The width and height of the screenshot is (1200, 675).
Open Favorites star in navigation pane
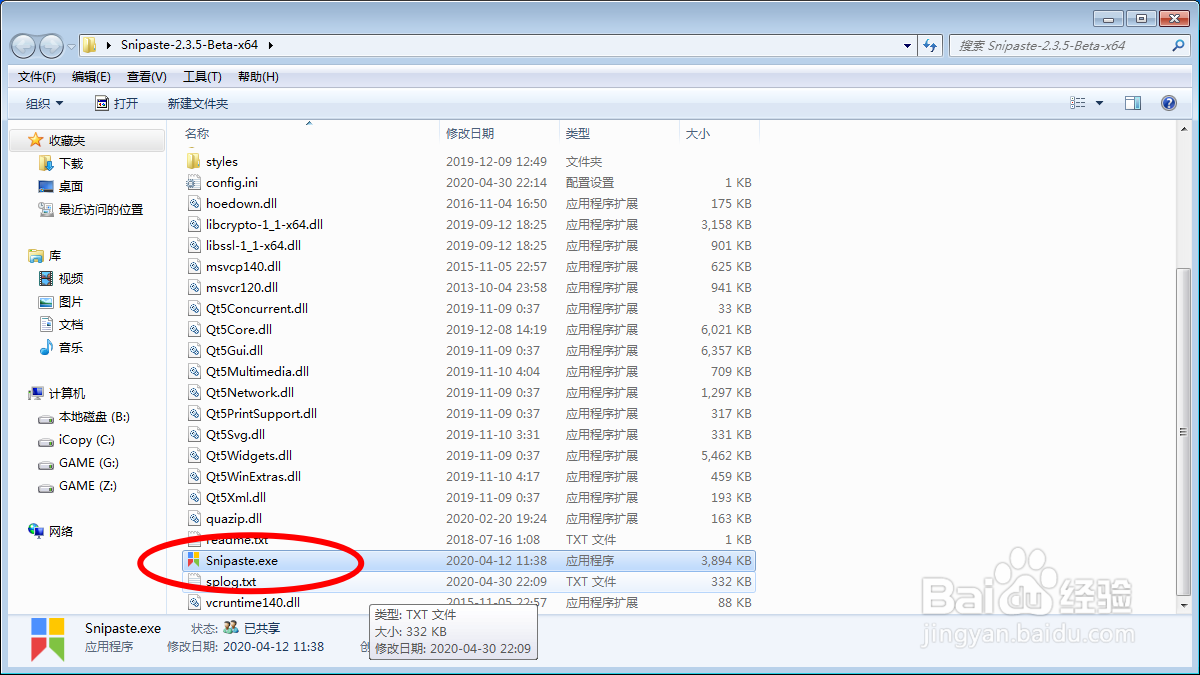coord(36,140)
